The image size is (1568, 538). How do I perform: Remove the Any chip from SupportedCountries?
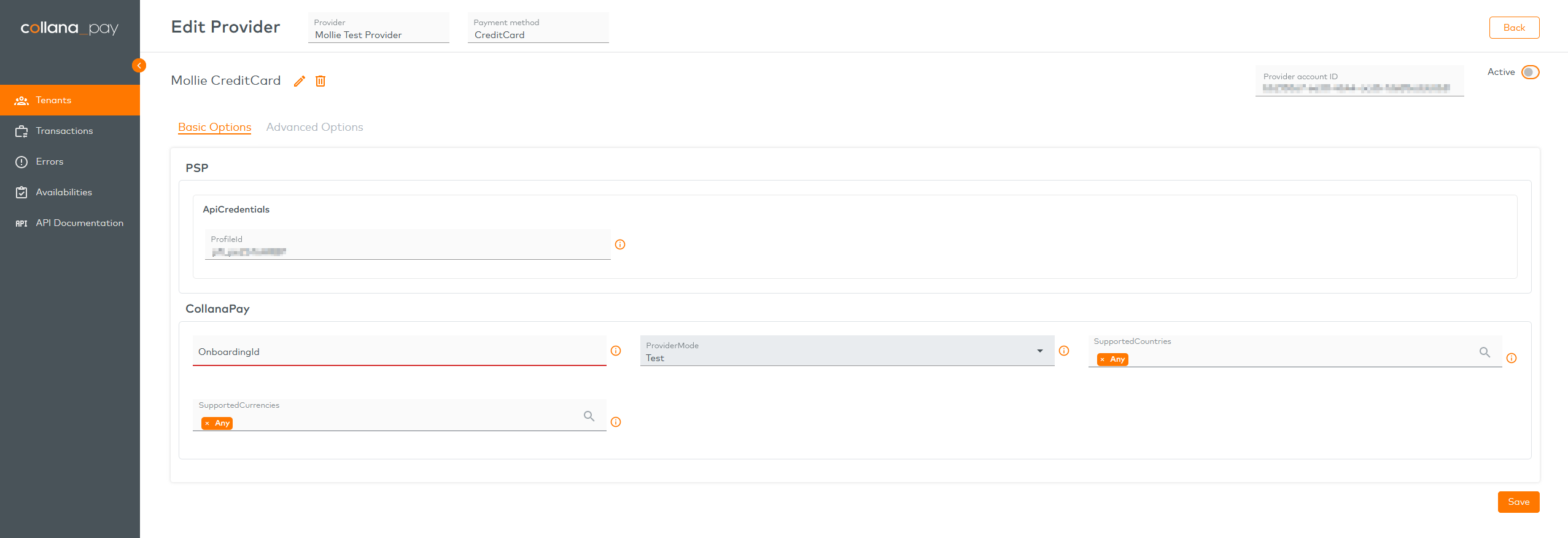[x=1103, y=359]
